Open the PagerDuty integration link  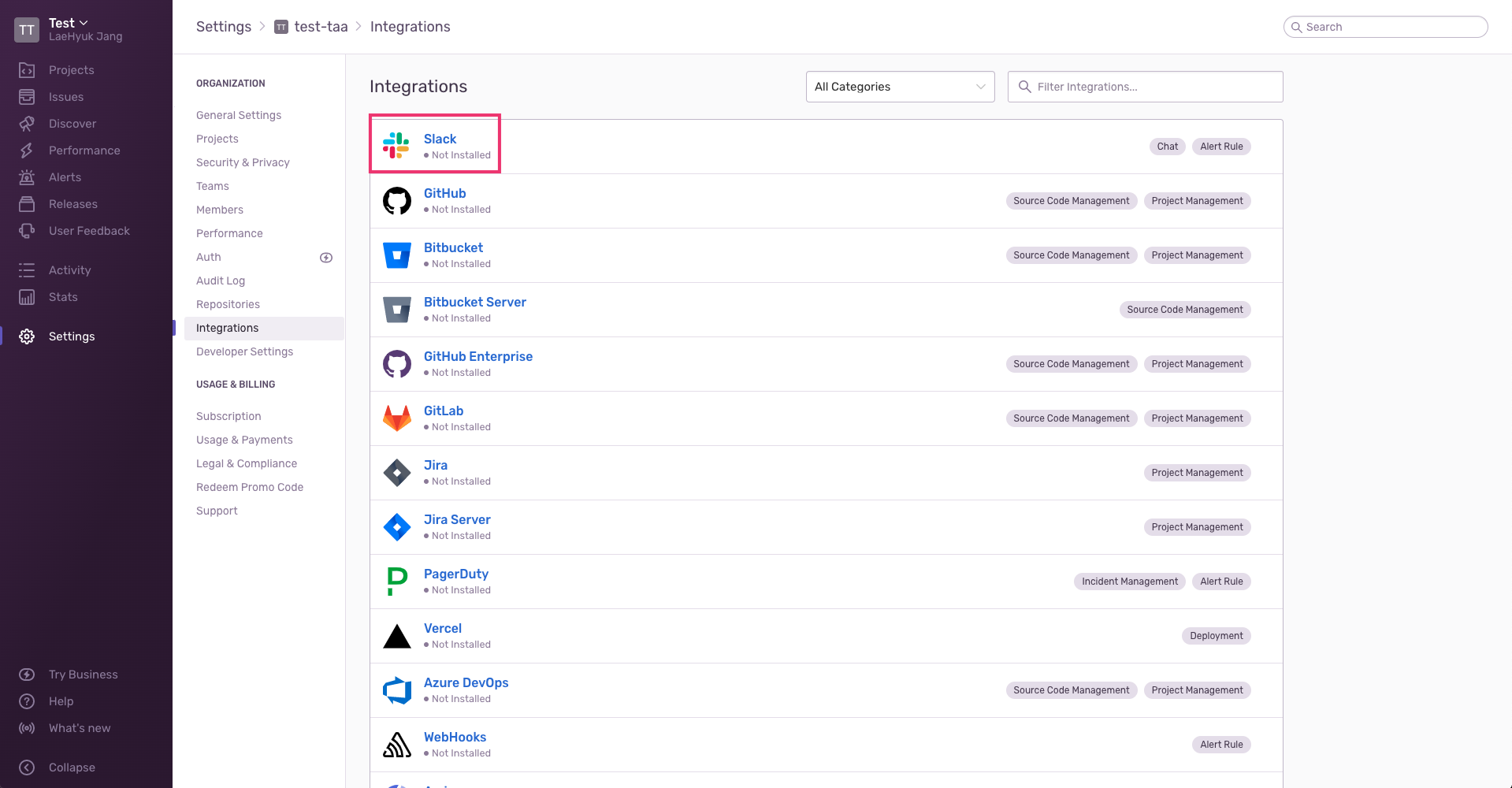pyautogui.click(x=456, y=574)
